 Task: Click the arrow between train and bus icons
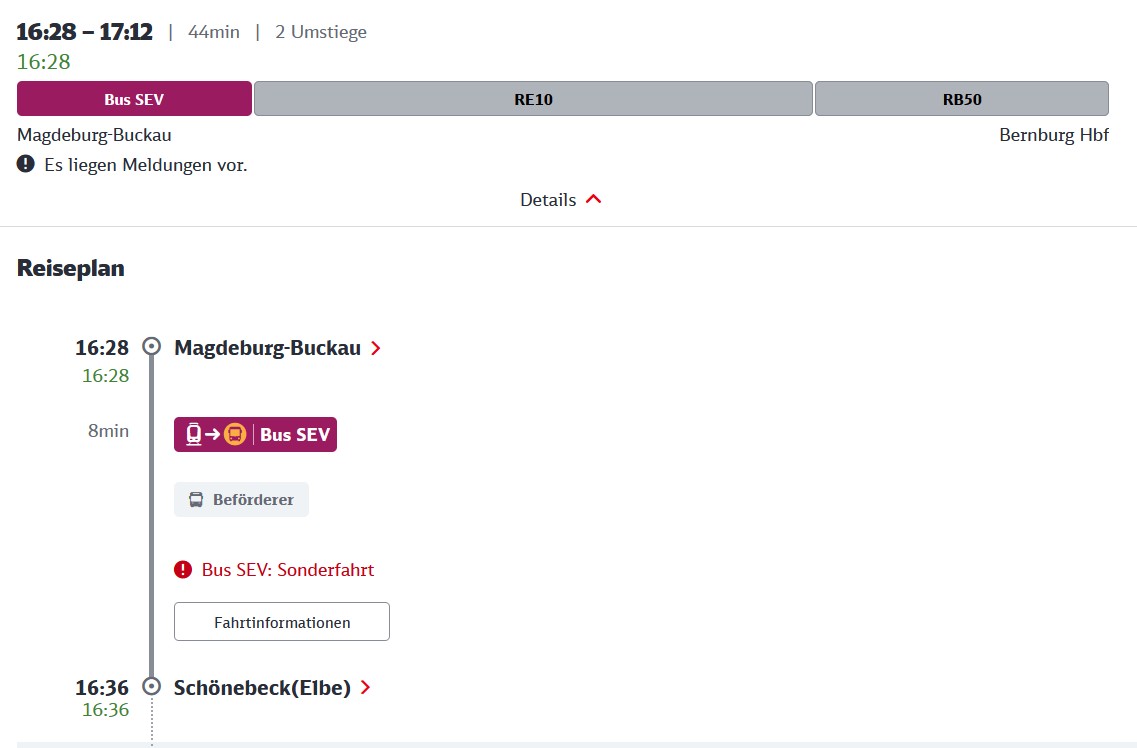pos(212,435)
